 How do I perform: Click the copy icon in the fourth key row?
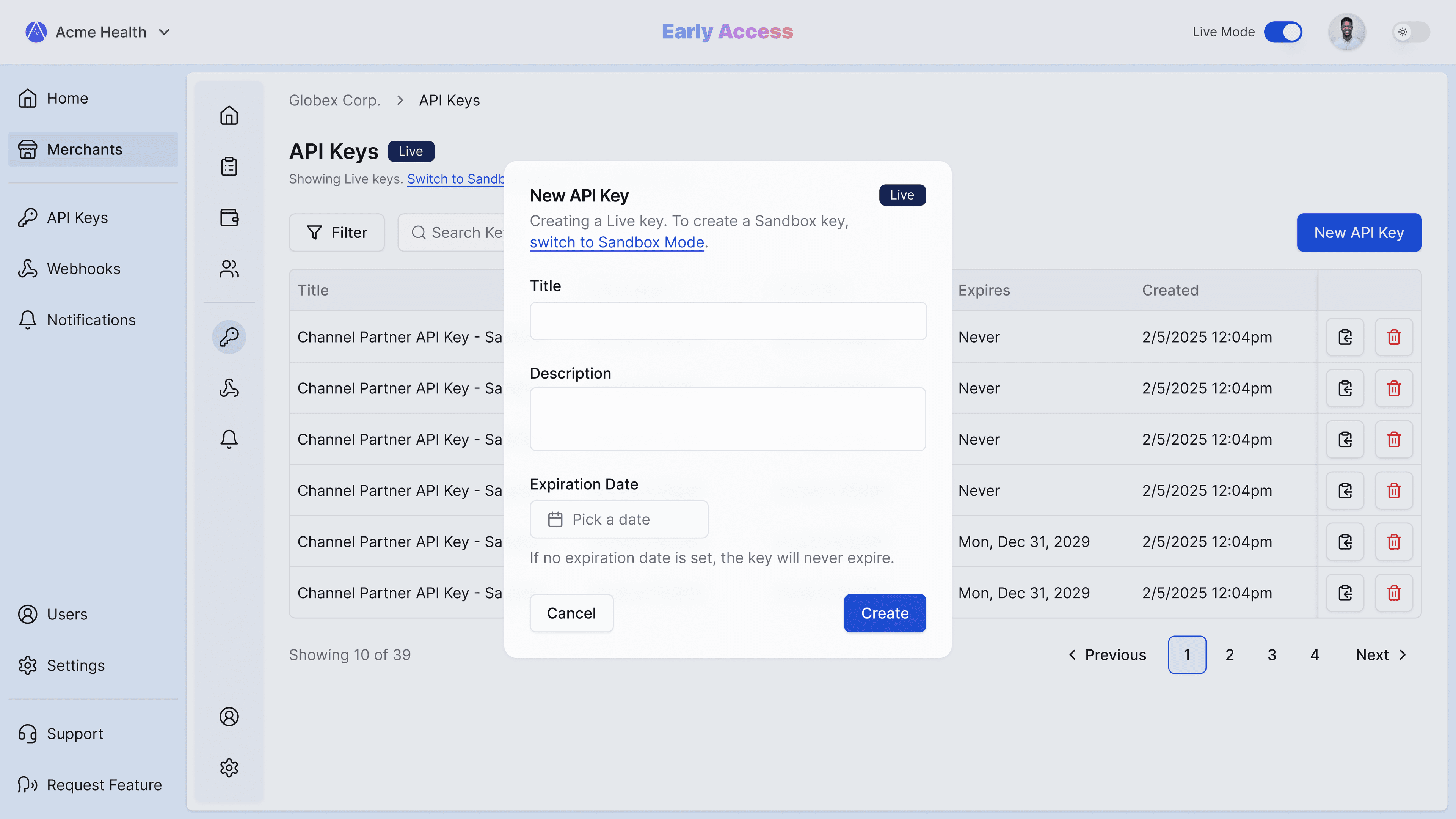(1345, 490)
